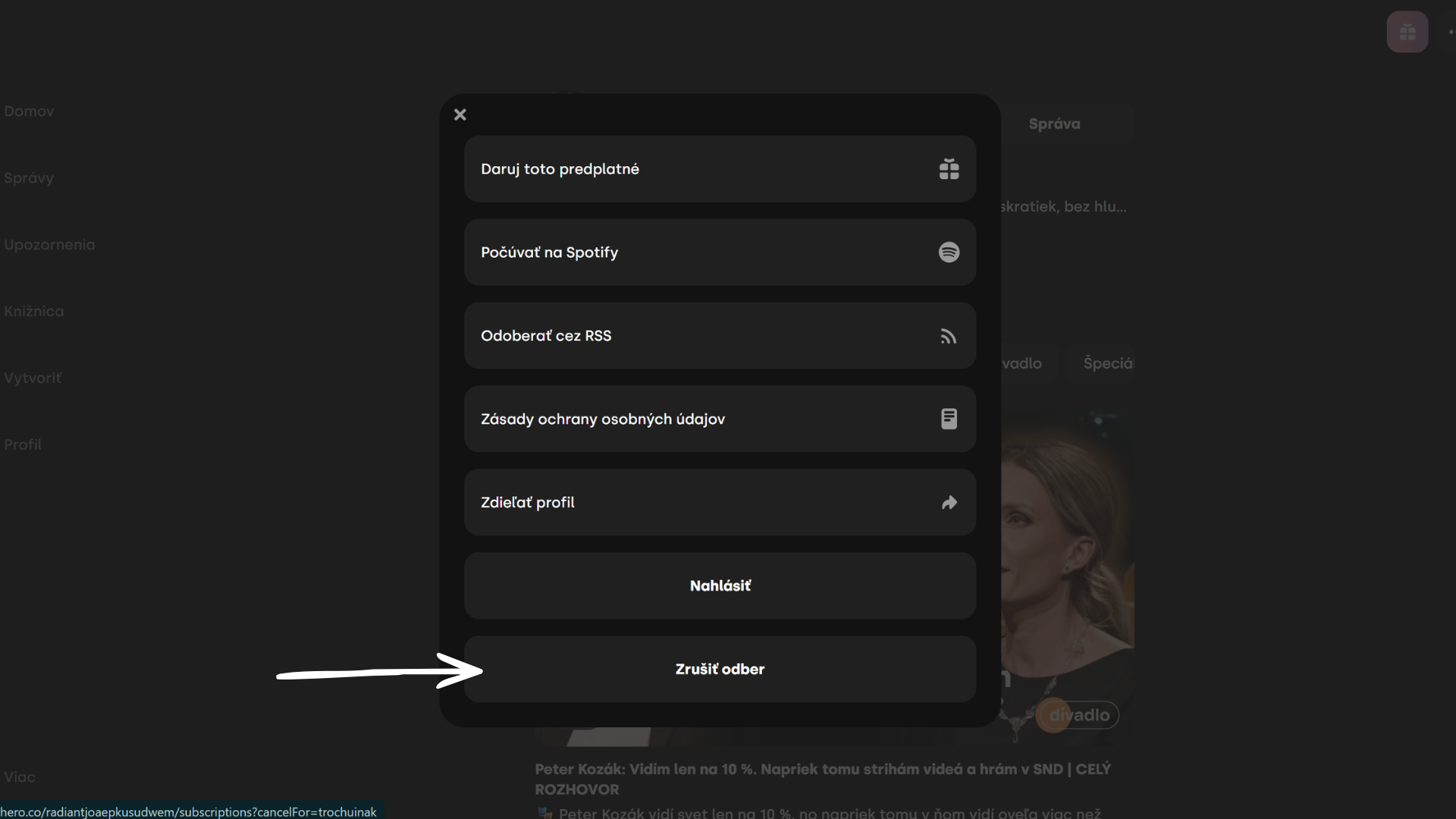Click the pink gift icon in the top corner
Viewport: 1456px width, 819px height.
[1407, 33]
